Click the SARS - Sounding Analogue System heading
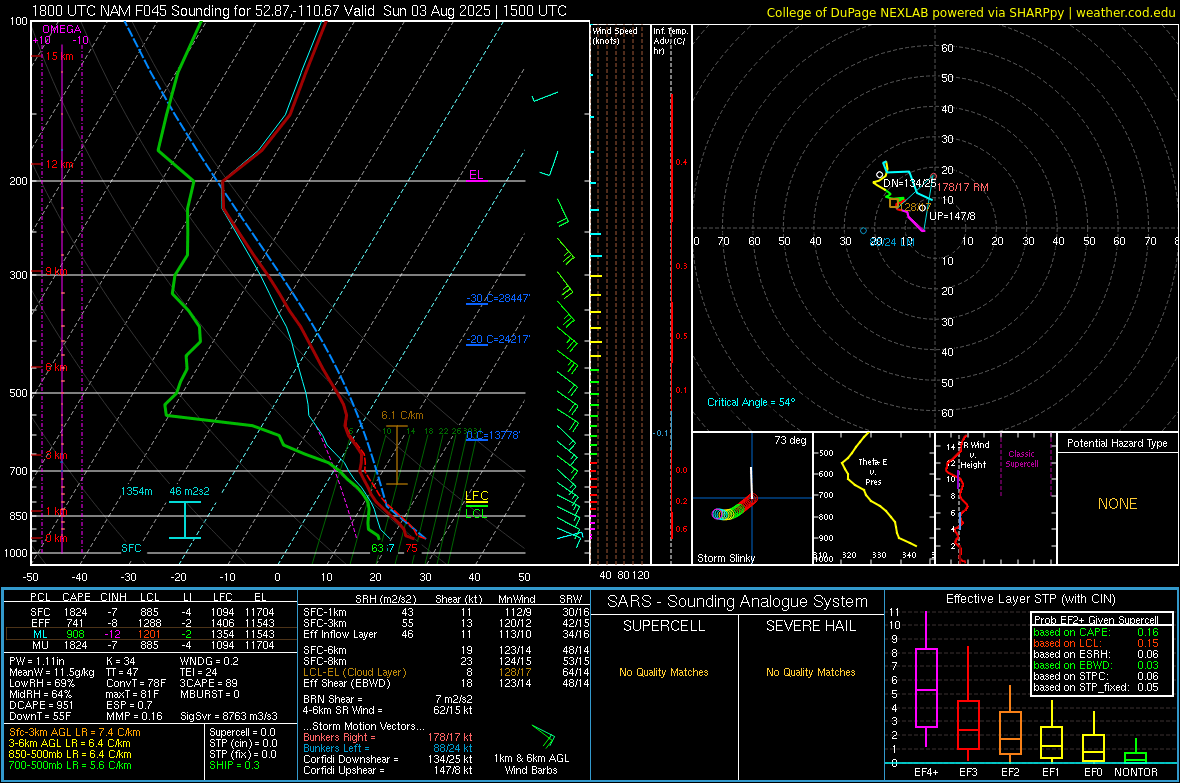Screen dimensions: 1180x783 [x=737, y=602]
